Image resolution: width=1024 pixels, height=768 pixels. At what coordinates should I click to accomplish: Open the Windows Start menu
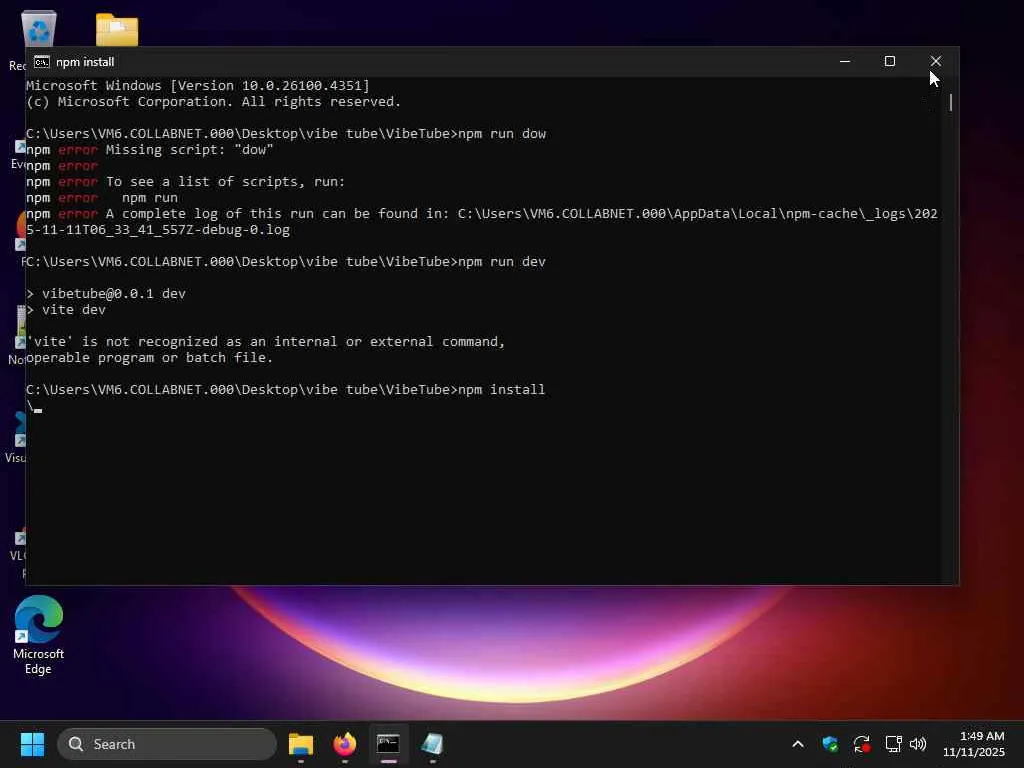click(32, 744)
